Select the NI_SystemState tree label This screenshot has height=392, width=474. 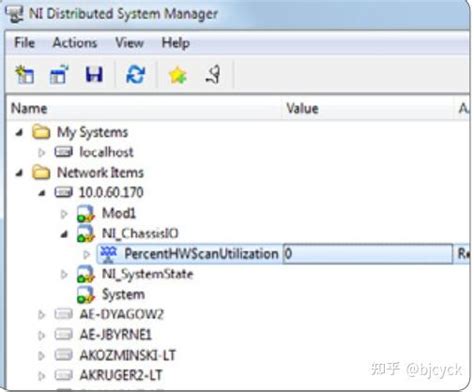[x=148, y=274]
